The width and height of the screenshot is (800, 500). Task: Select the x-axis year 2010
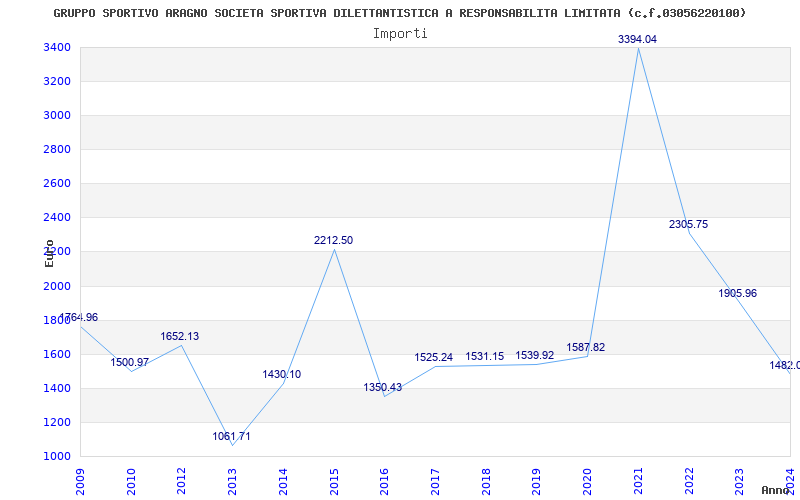(131, 481)
